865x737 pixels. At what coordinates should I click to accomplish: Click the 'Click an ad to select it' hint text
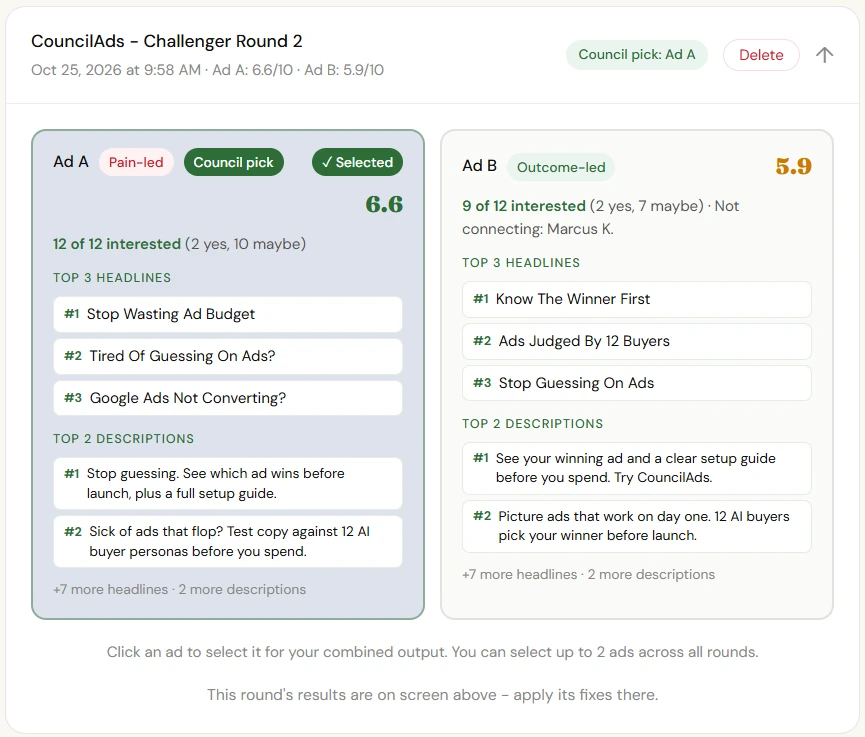[432, 652]
